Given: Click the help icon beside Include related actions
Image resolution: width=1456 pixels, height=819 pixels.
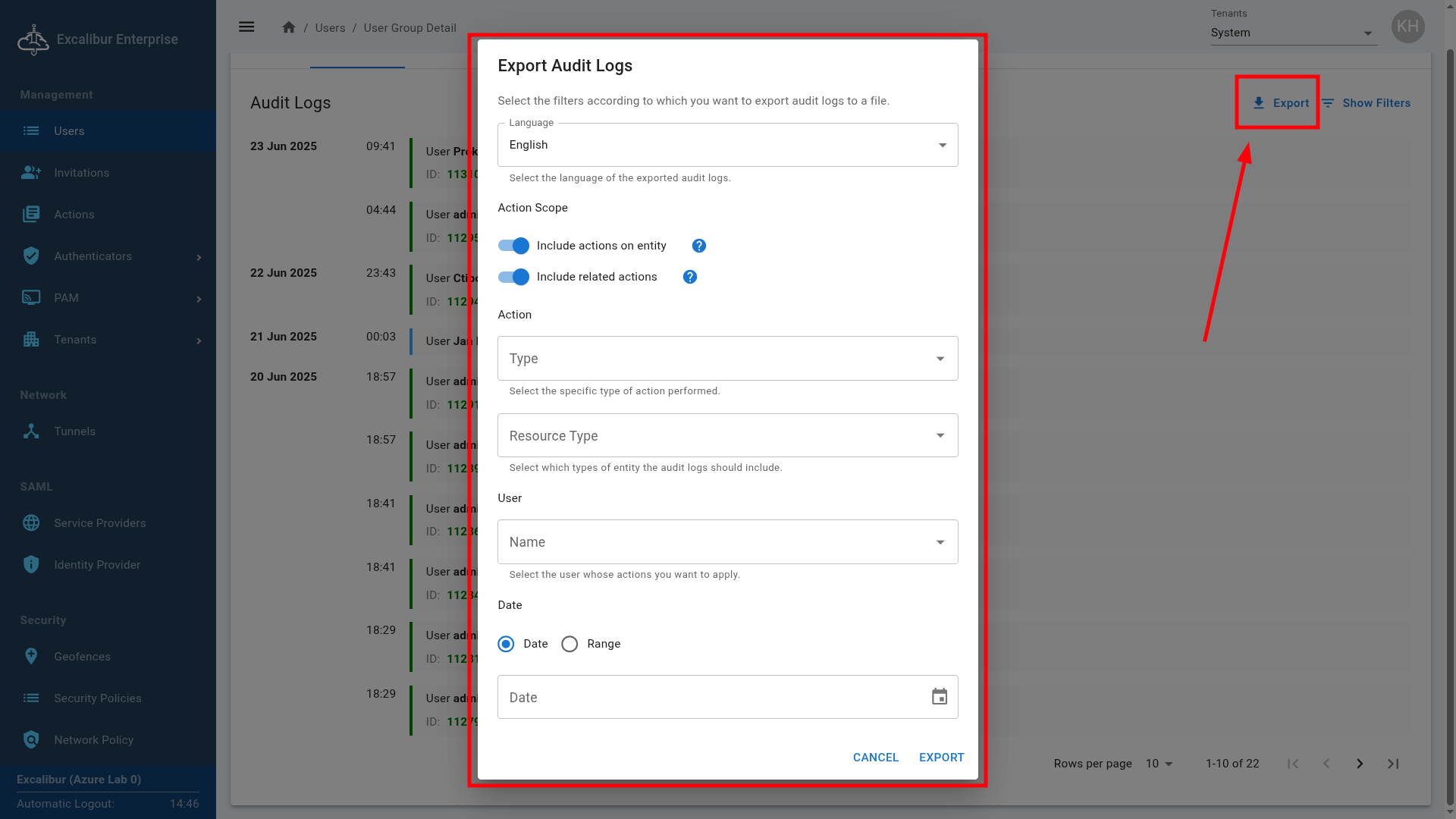Looking at the screenshot, I should click(689, 277).
